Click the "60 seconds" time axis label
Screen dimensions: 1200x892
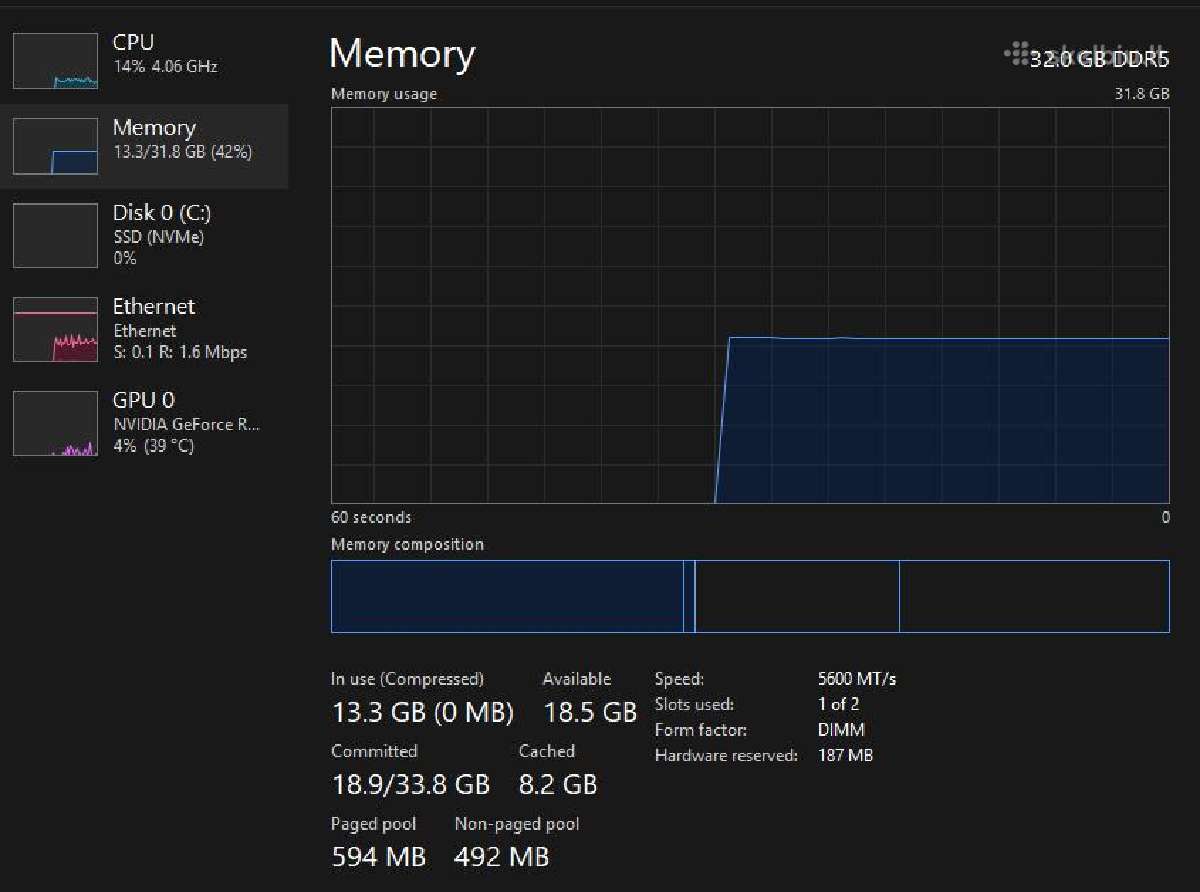click(x=371, y=518)
